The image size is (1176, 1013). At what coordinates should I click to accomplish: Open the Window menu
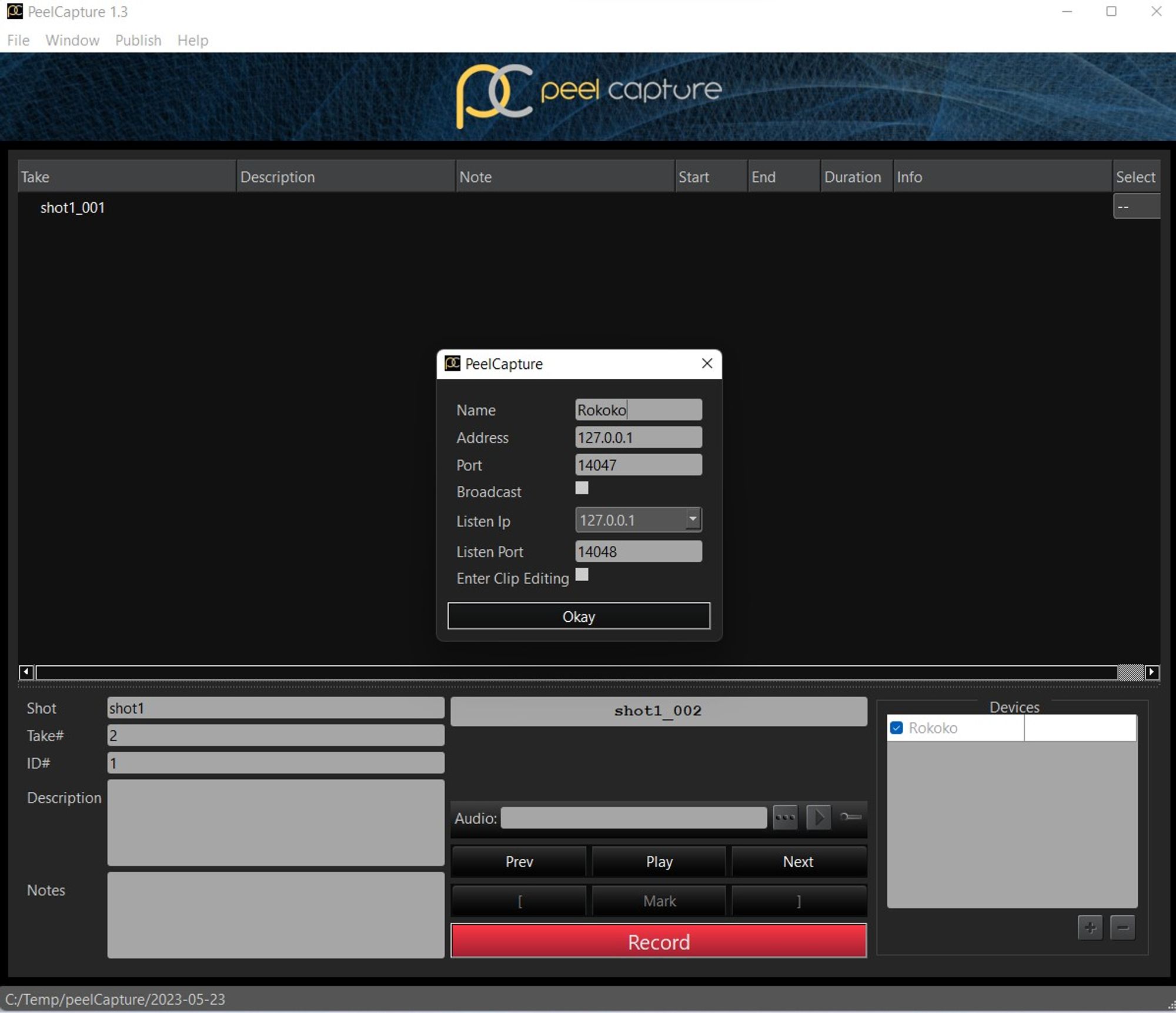pyautogui.click(x=72, y=40)
